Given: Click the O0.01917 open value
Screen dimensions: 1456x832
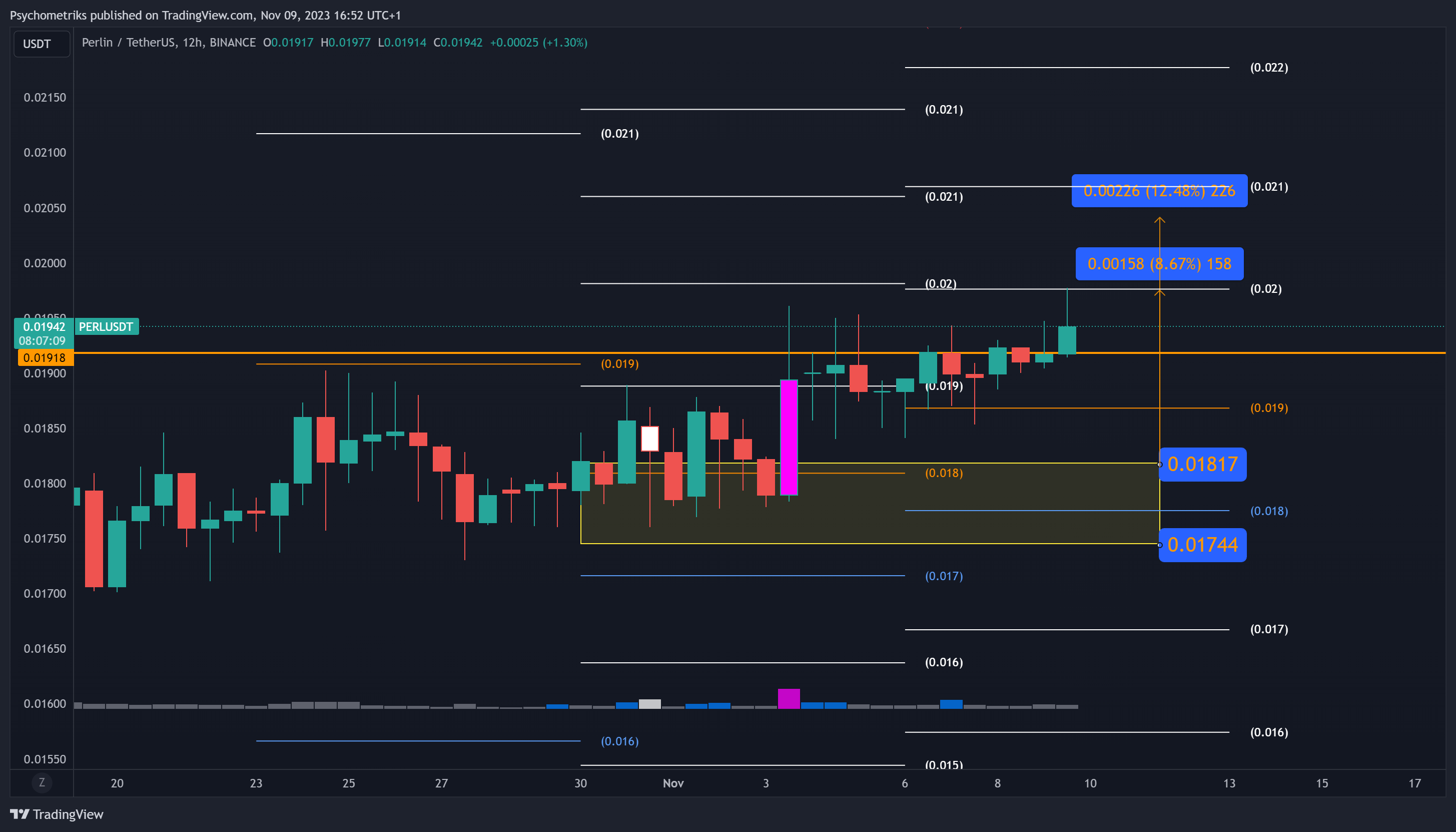Looking at the screenshot, I should (x=288, y=42).
